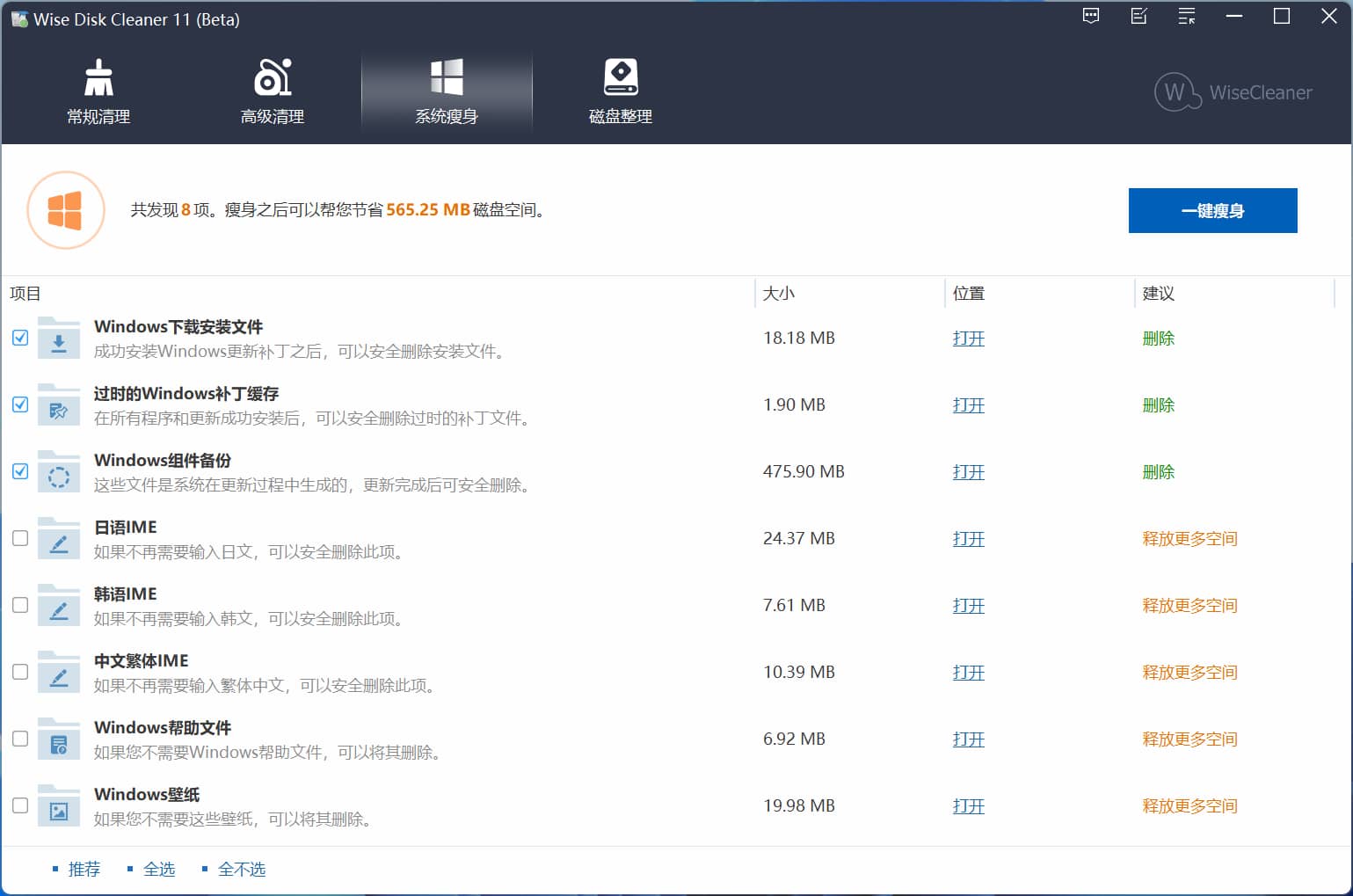Click the Windows帮助文件 folder icon

tap(59, 739)
